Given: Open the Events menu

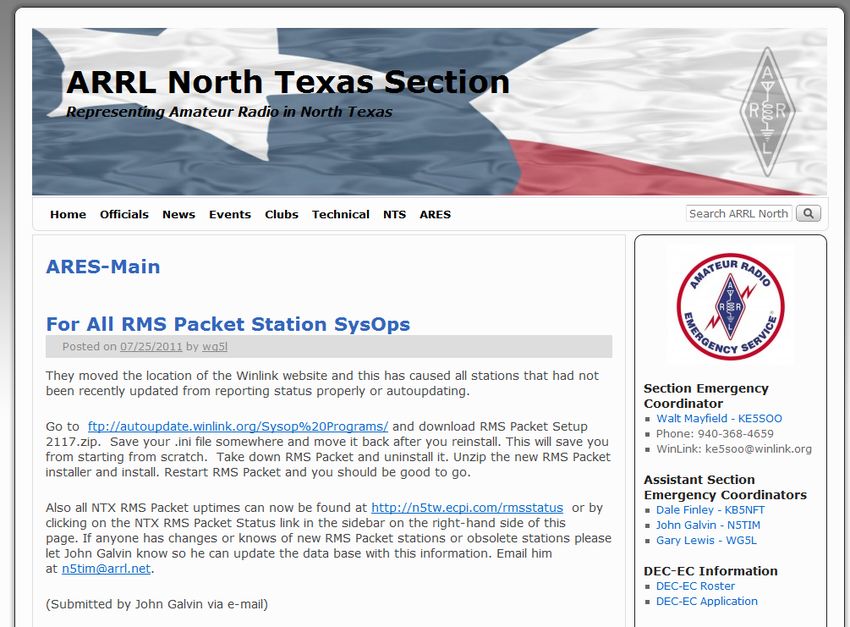Looking at the screenshot, I should click(x=230, y=215).
